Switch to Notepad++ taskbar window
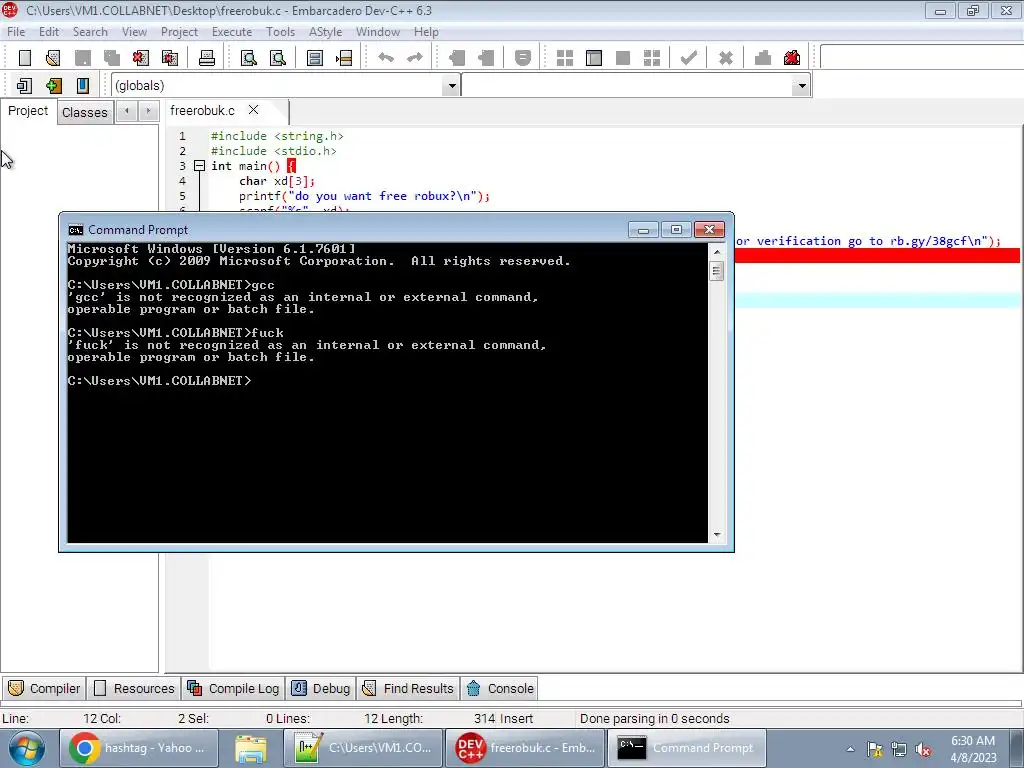 363,748
